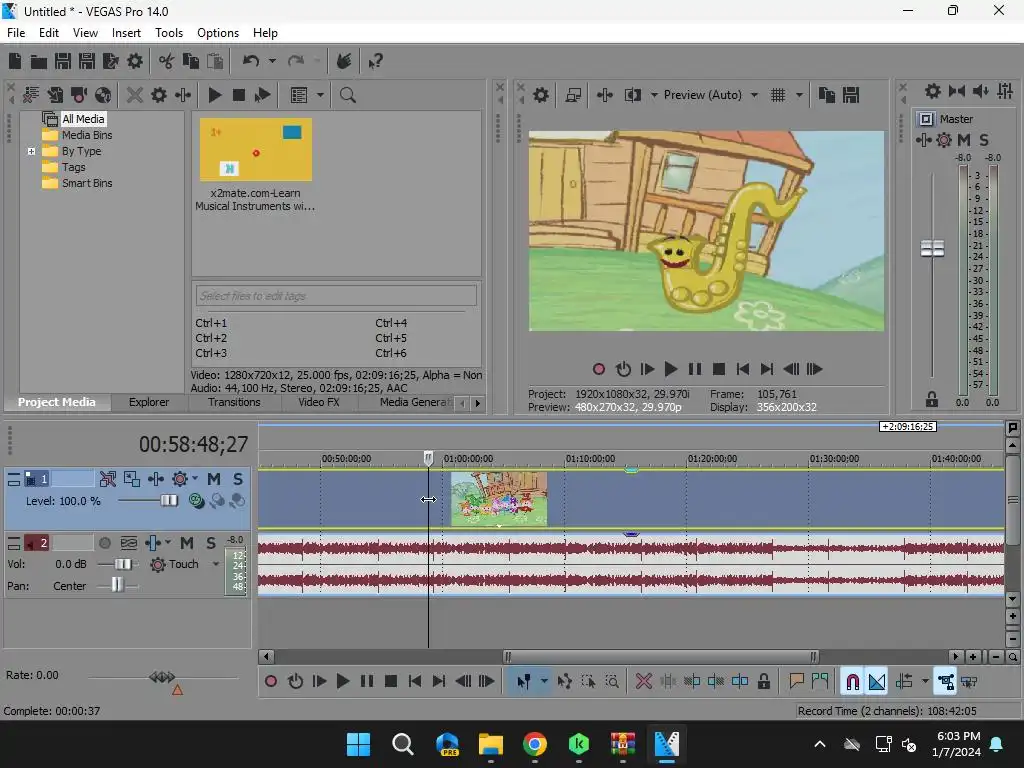This screenshot has height=768, width=1024.
Task: Create a new project from main toolbar
Action: [14, 61]
